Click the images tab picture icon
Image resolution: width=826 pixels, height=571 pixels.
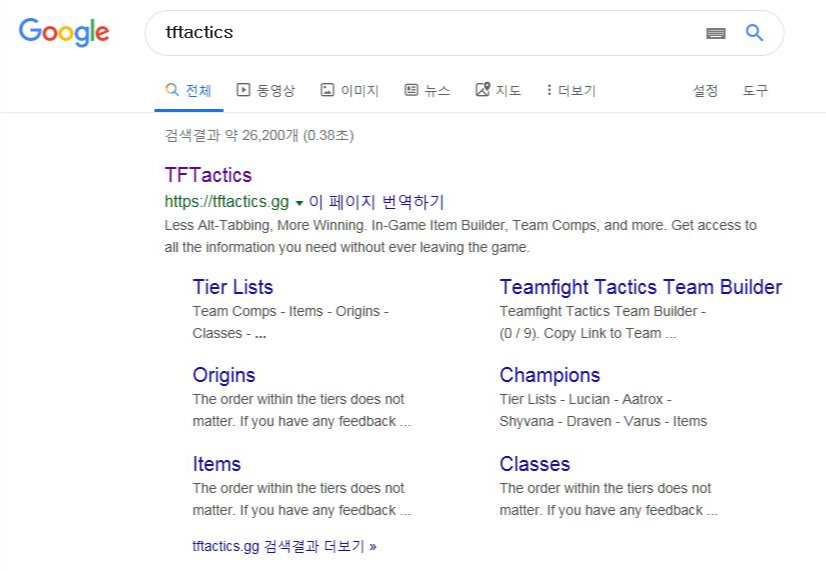tap(327, 90)
